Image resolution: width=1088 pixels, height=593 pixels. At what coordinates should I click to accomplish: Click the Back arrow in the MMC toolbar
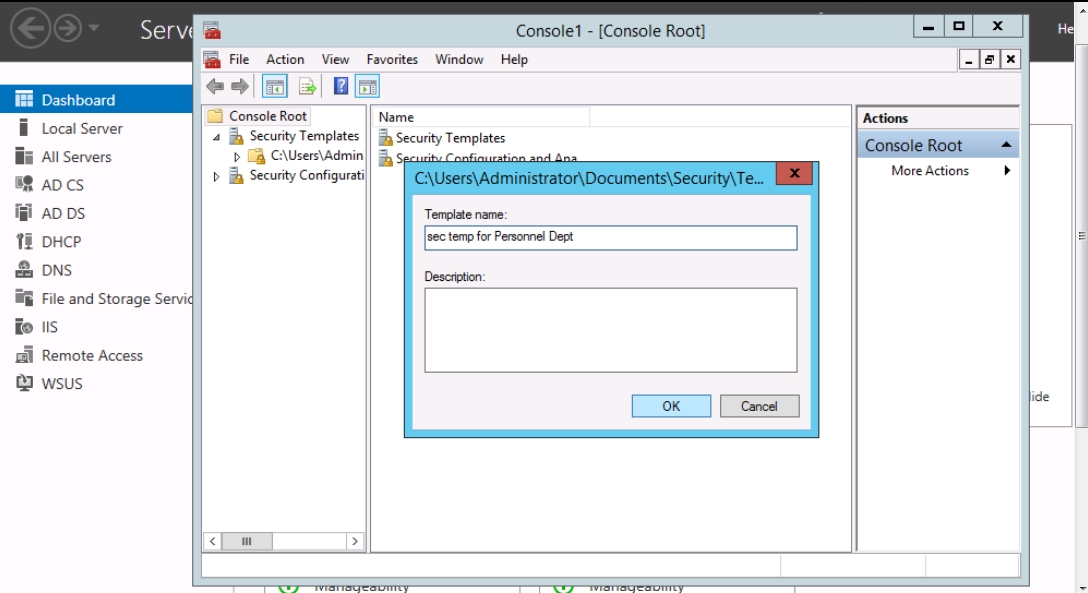[x=215, y=87]
